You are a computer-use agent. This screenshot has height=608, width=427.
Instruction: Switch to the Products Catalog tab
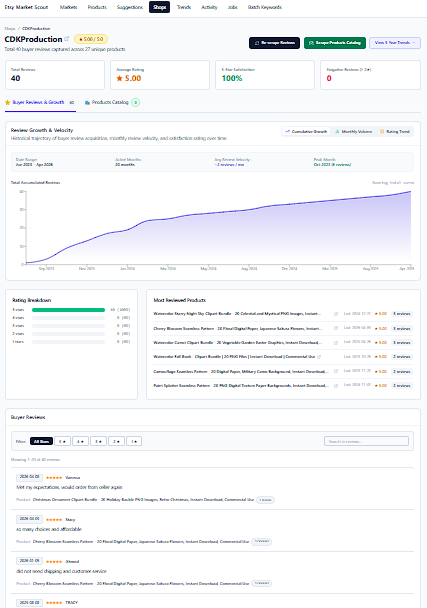(112, 102)
